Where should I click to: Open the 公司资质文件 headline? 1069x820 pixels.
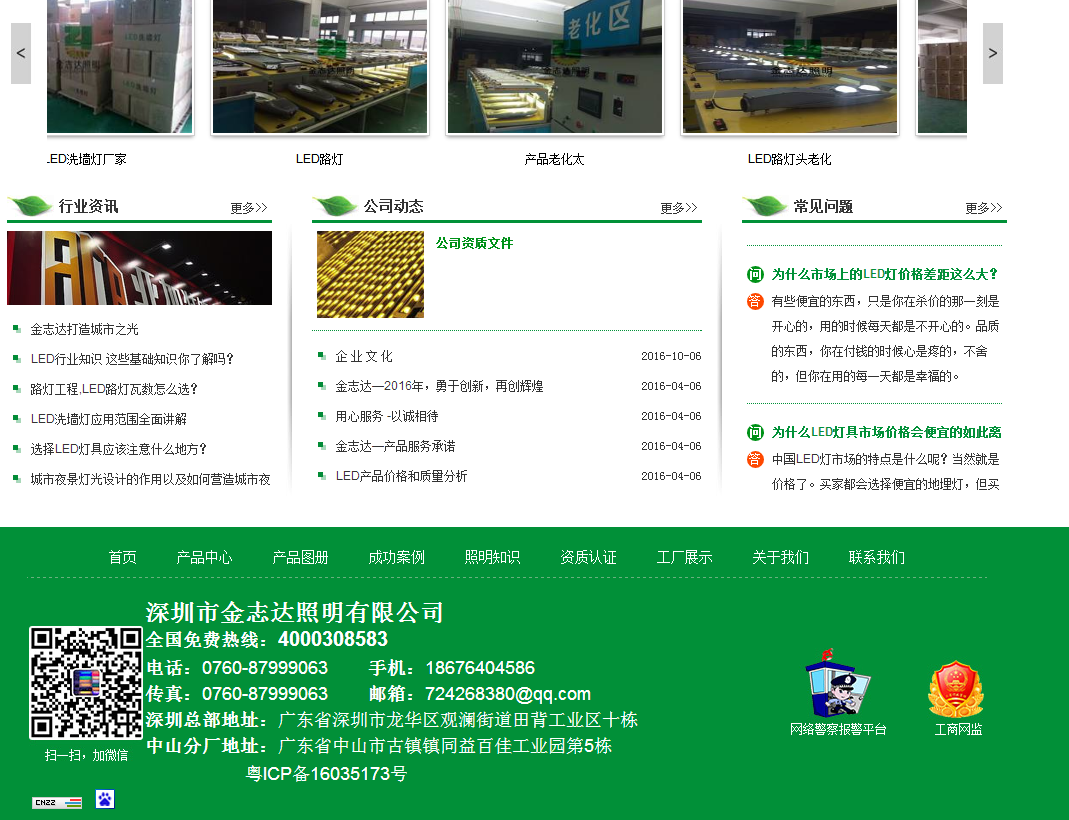(x=475, y=243)
